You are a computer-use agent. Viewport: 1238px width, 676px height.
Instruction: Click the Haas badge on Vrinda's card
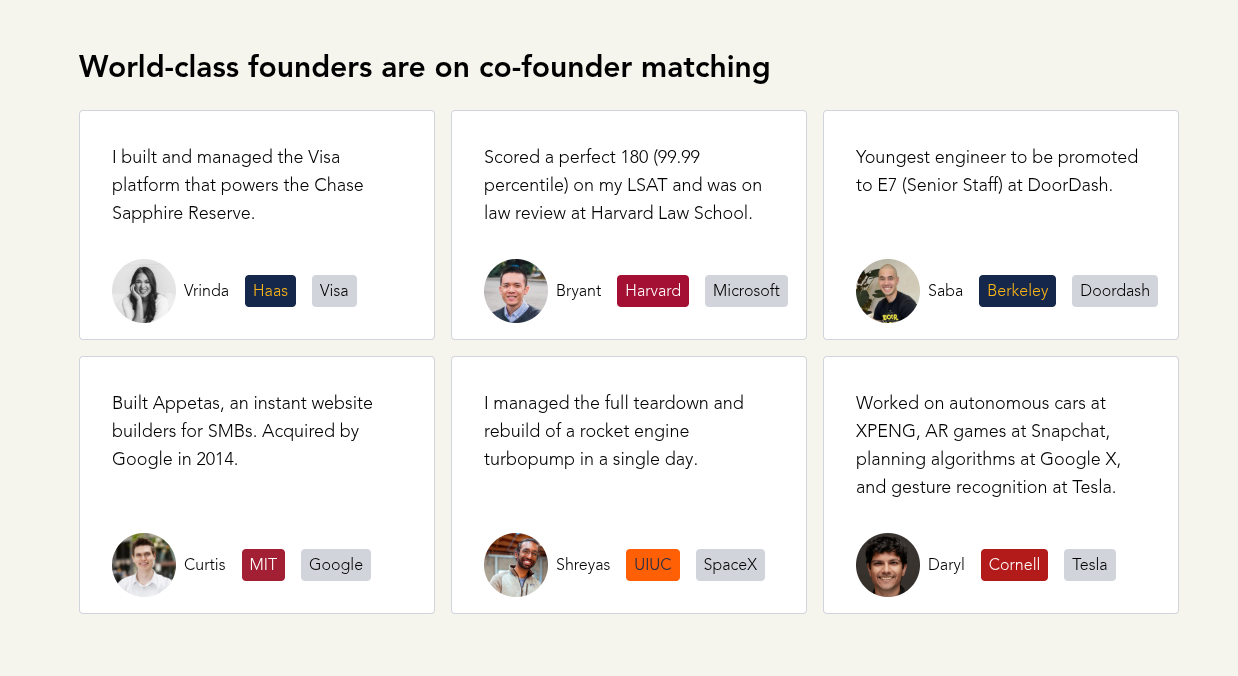pyautogui.click(x=270, y=290)
